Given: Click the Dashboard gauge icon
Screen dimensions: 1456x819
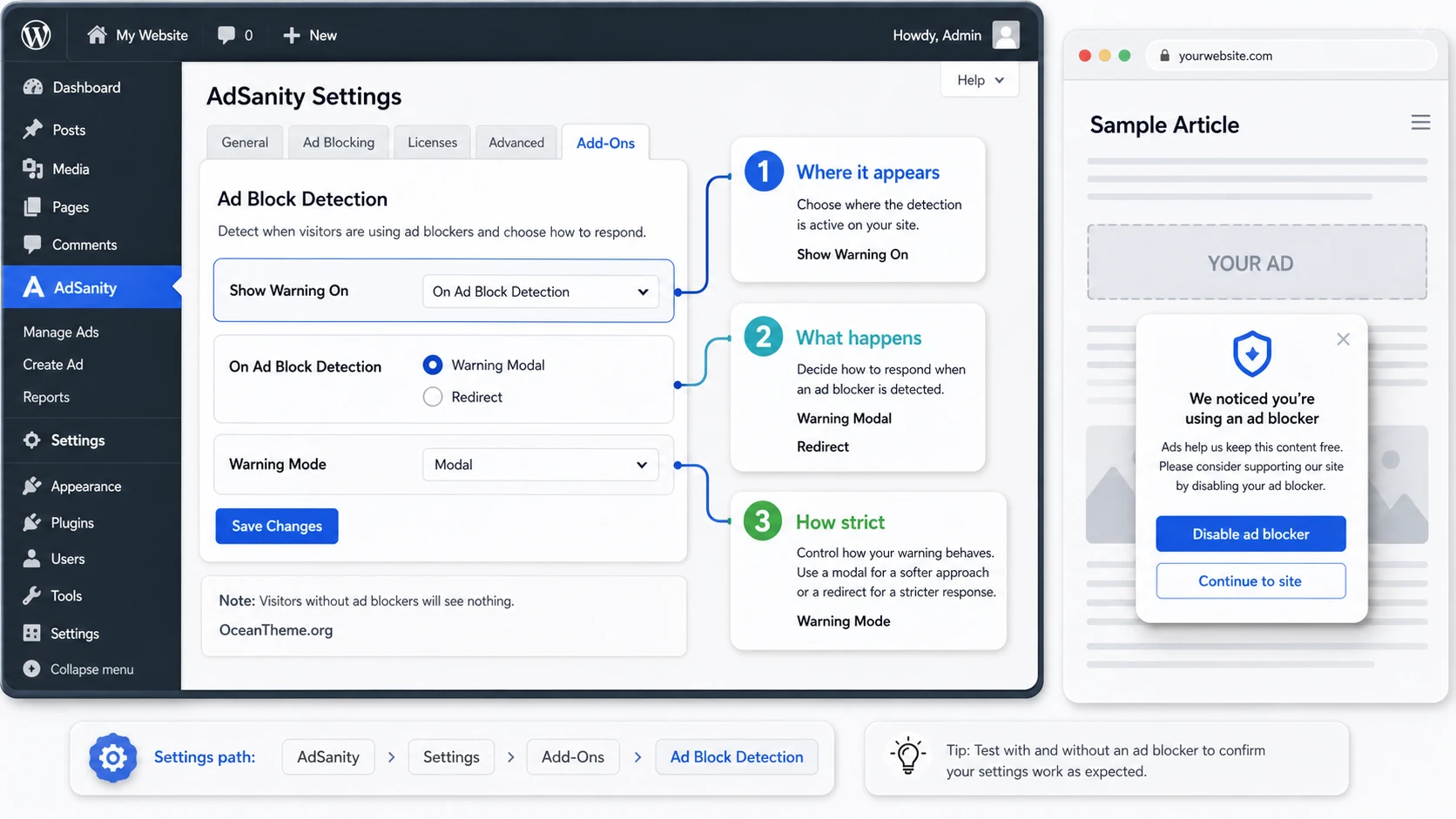Looking at the screenshot, I should (33, 87).
